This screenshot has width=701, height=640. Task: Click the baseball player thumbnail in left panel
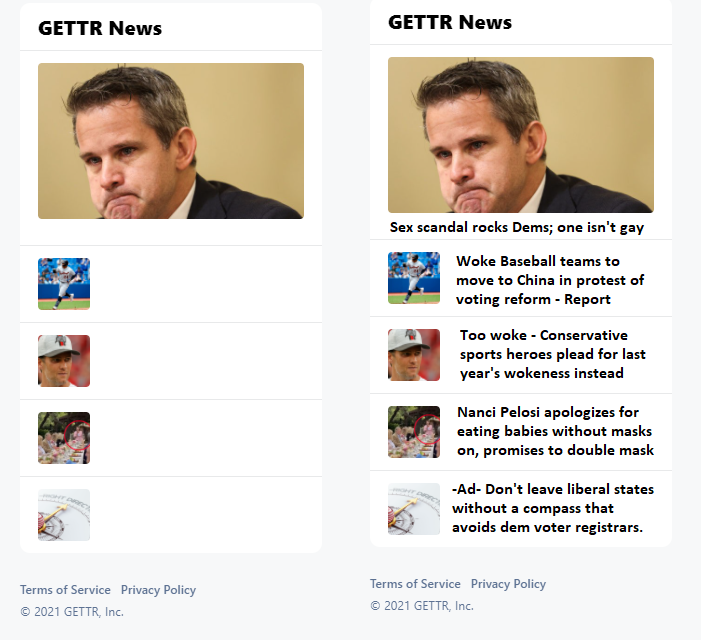tap(64, 284)
